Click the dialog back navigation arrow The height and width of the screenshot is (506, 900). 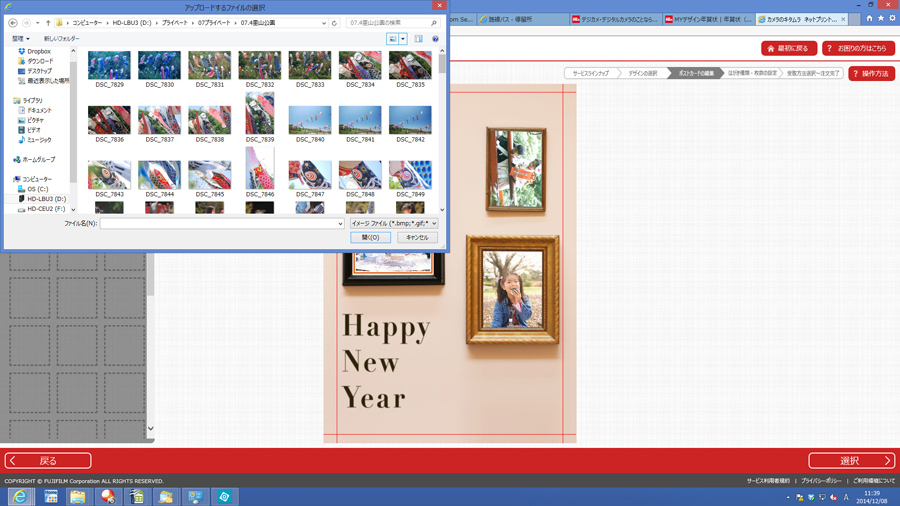(13, 23)
